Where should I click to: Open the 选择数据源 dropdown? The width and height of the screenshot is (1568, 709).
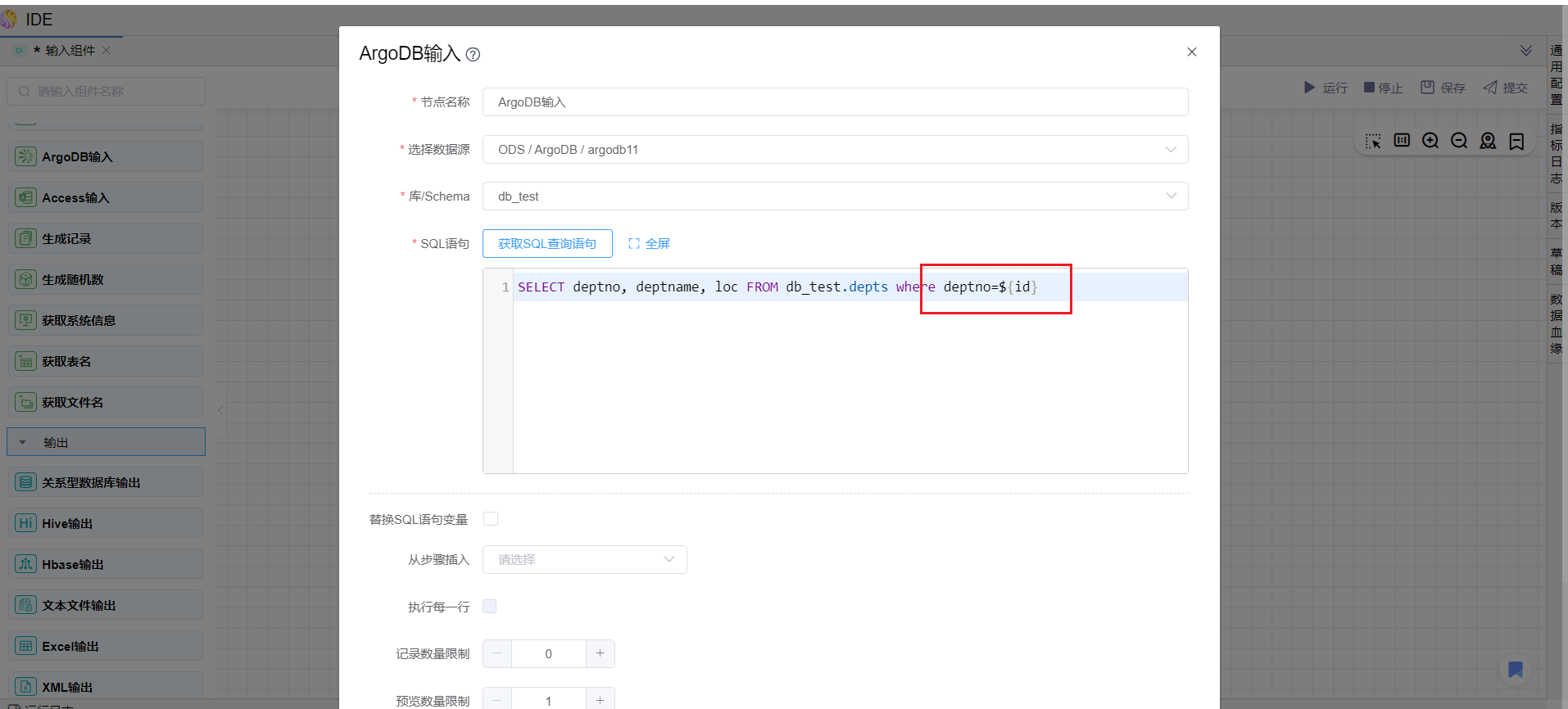[x=835, y=150]
